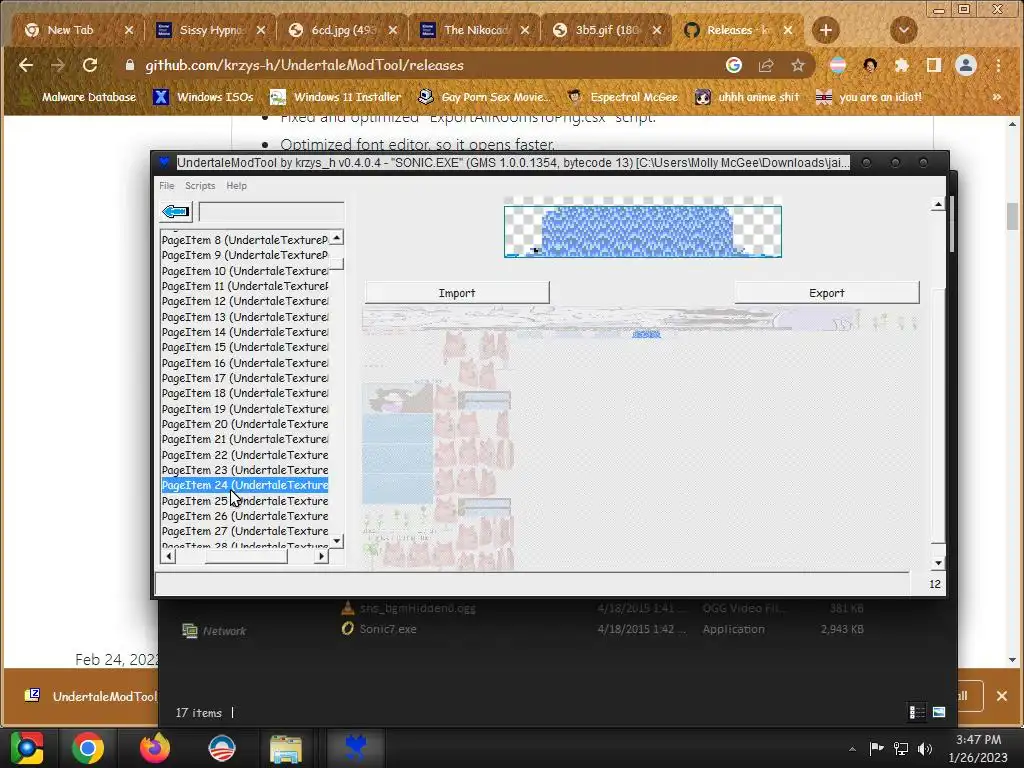Open the File menu in UndertaleModTool
Screen dimensions: 1024x768
tap(167, 185)
